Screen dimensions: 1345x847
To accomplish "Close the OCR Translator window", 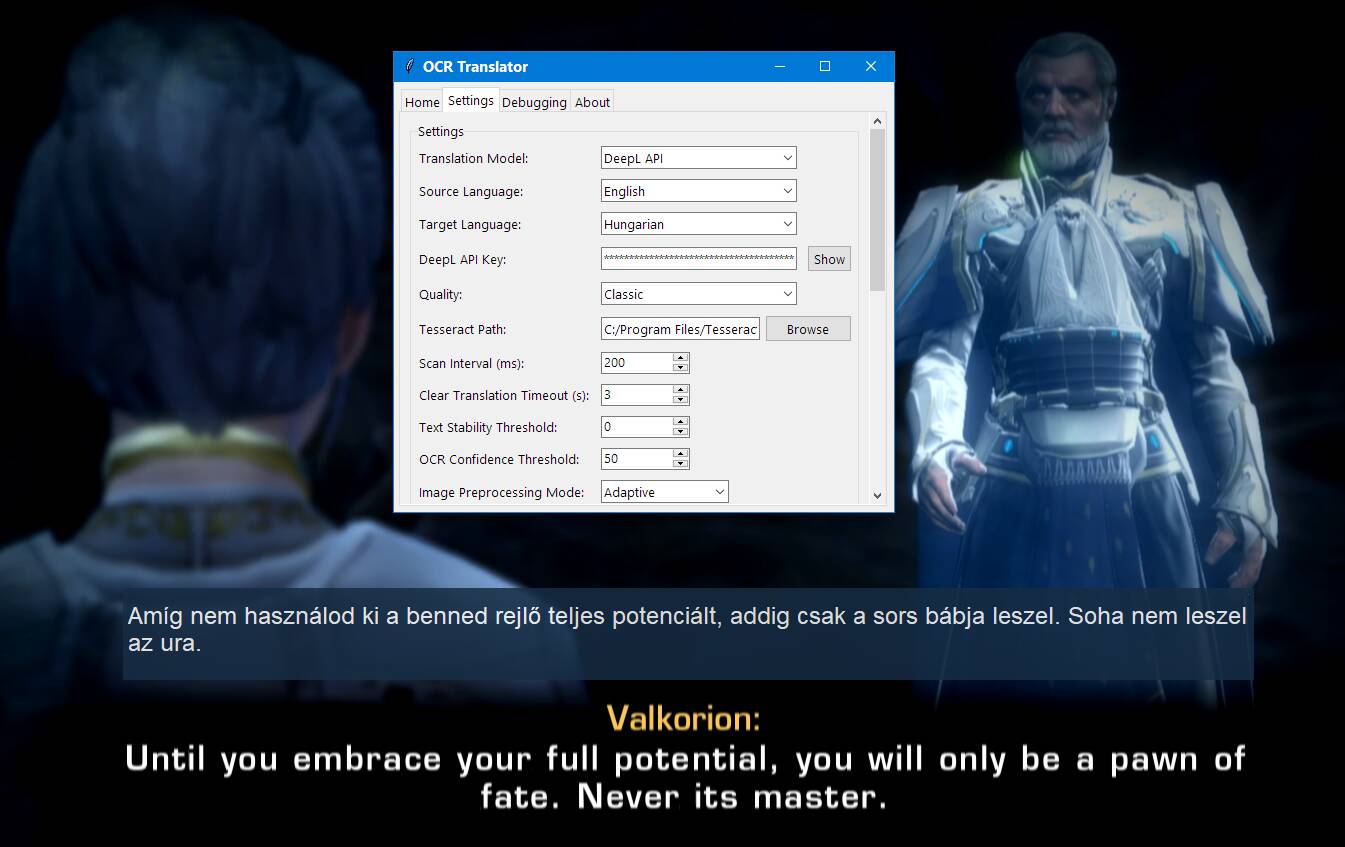I will click(x=871, y=67).
